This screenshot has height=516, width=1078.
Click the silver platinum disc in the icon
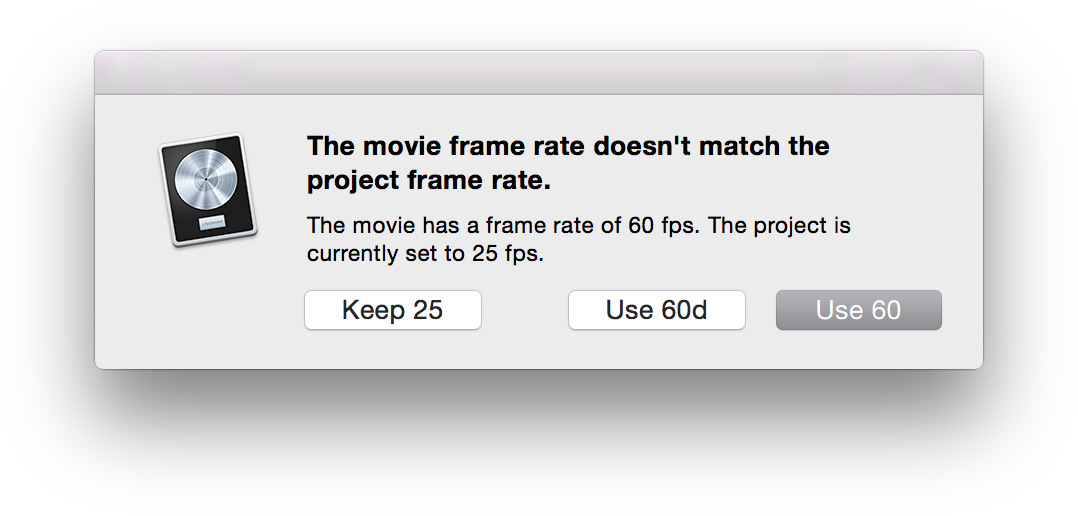(x=204, y=178)
